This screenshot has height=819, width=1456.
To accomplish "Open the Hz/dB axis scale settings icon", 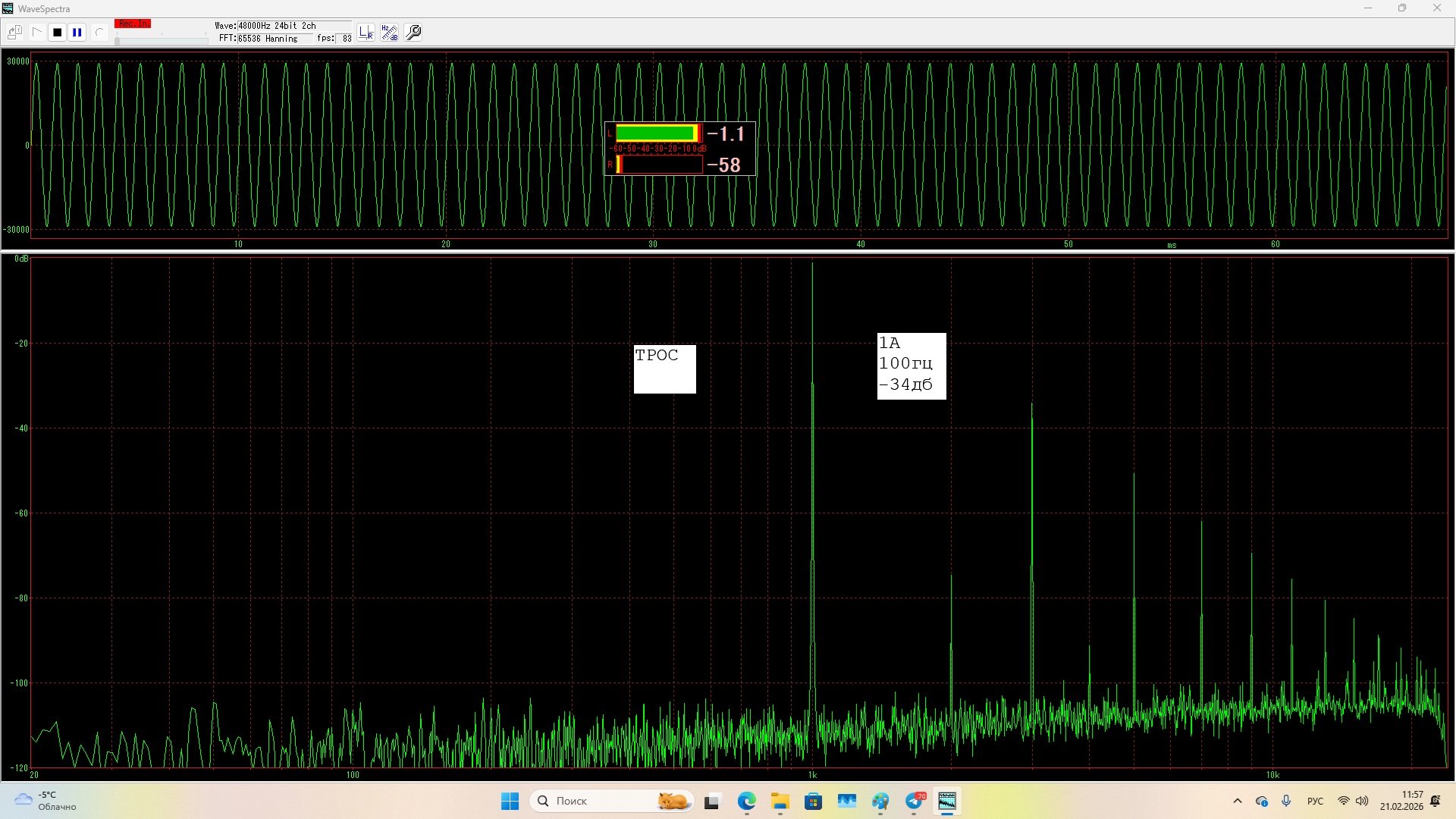I will click(x=390, y=33).
